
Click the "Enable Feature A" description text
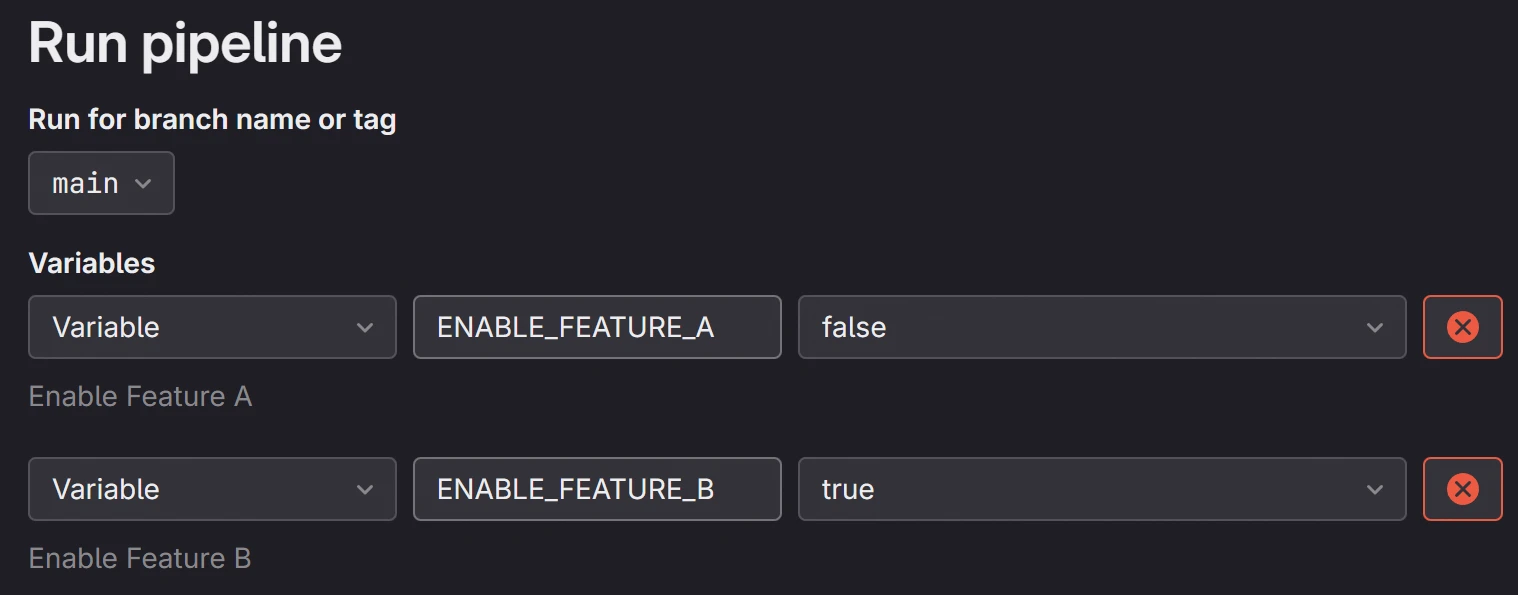[x=140, y=397]
